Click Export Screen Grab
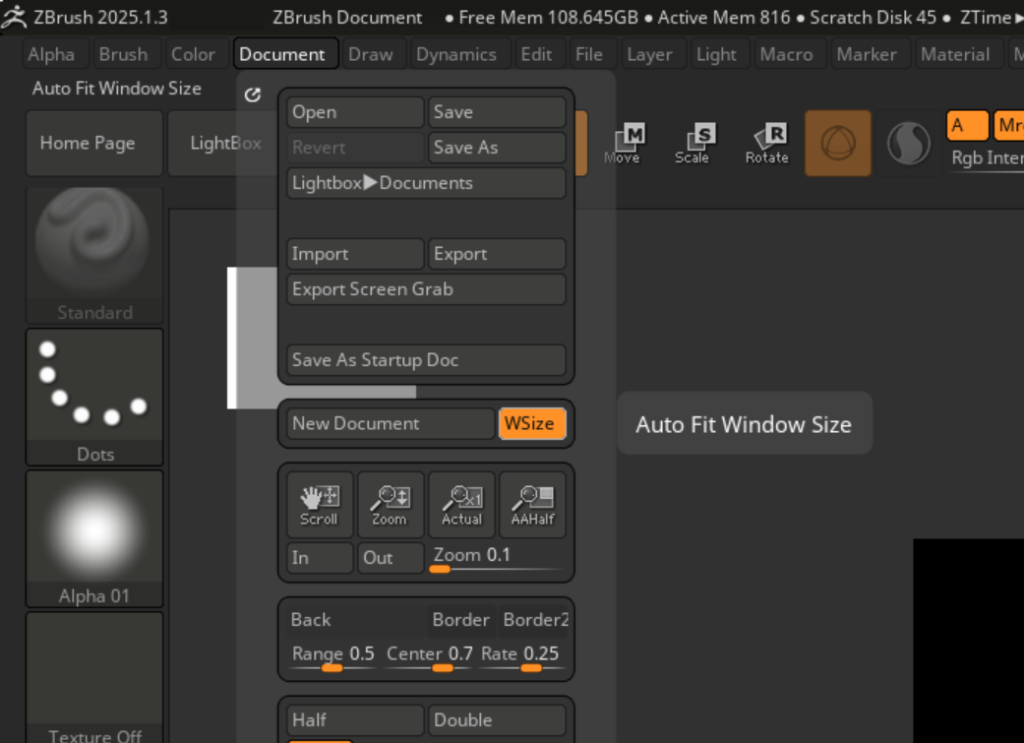This screenshot has width=1024, height=743. (x=426, y=289)
